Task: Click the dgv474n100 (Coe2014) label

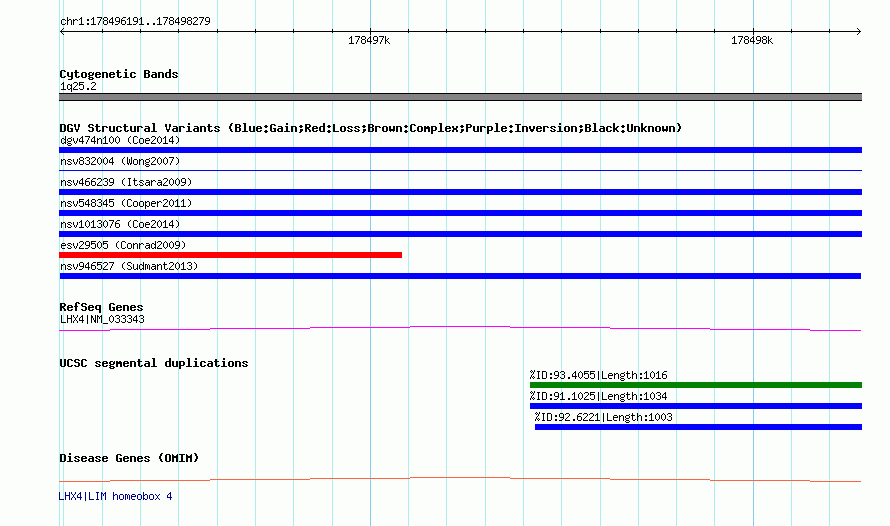Action: tap(120, 140)
